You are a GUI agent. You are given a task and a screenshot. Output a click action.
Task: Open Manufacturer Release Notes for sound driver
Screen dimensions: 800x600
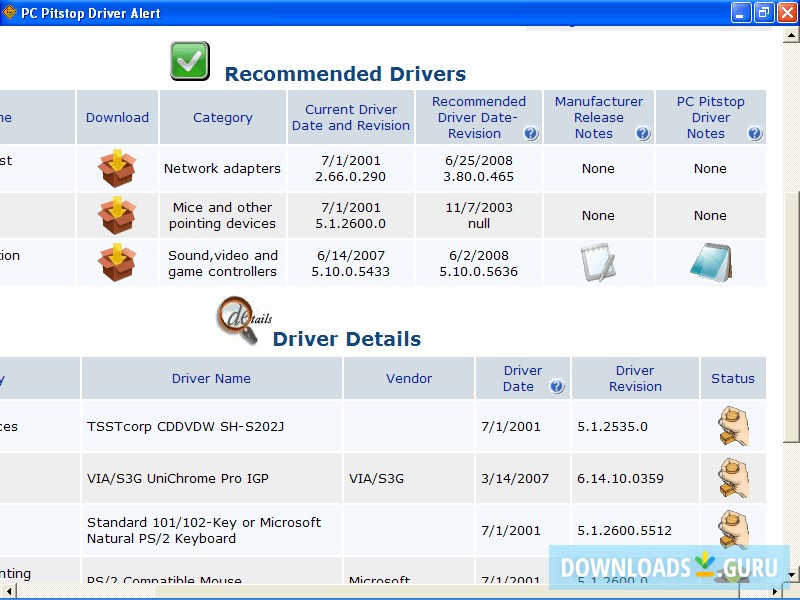(598, 263)
